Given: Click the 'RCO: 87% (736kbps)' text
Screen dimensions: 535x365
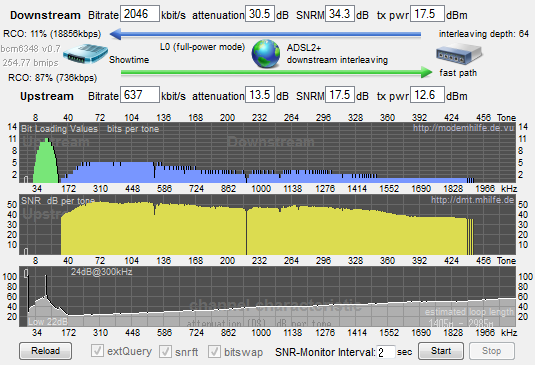Looking at the screenshot, I should (x=53, y=77).
